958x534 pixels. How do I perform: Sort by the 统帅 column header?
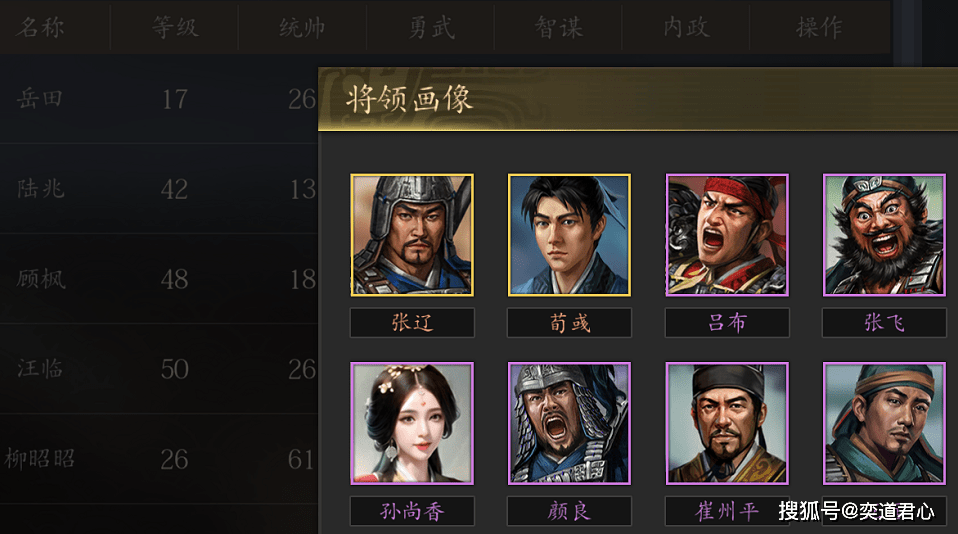[302, 27]
